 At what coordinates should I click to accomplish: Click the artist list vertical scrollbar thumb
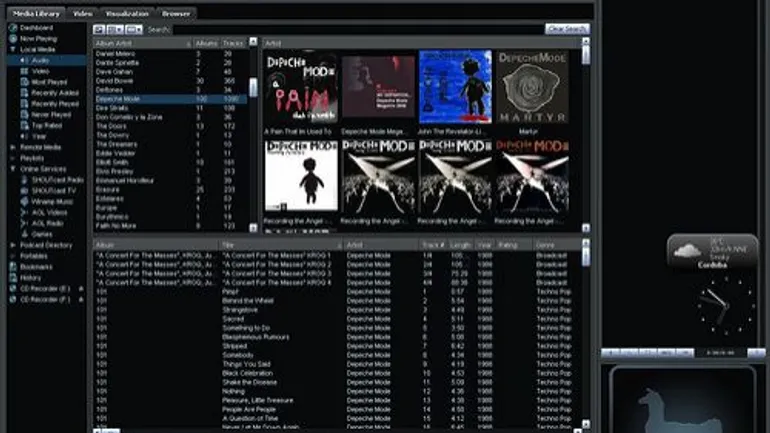point(253,87)
